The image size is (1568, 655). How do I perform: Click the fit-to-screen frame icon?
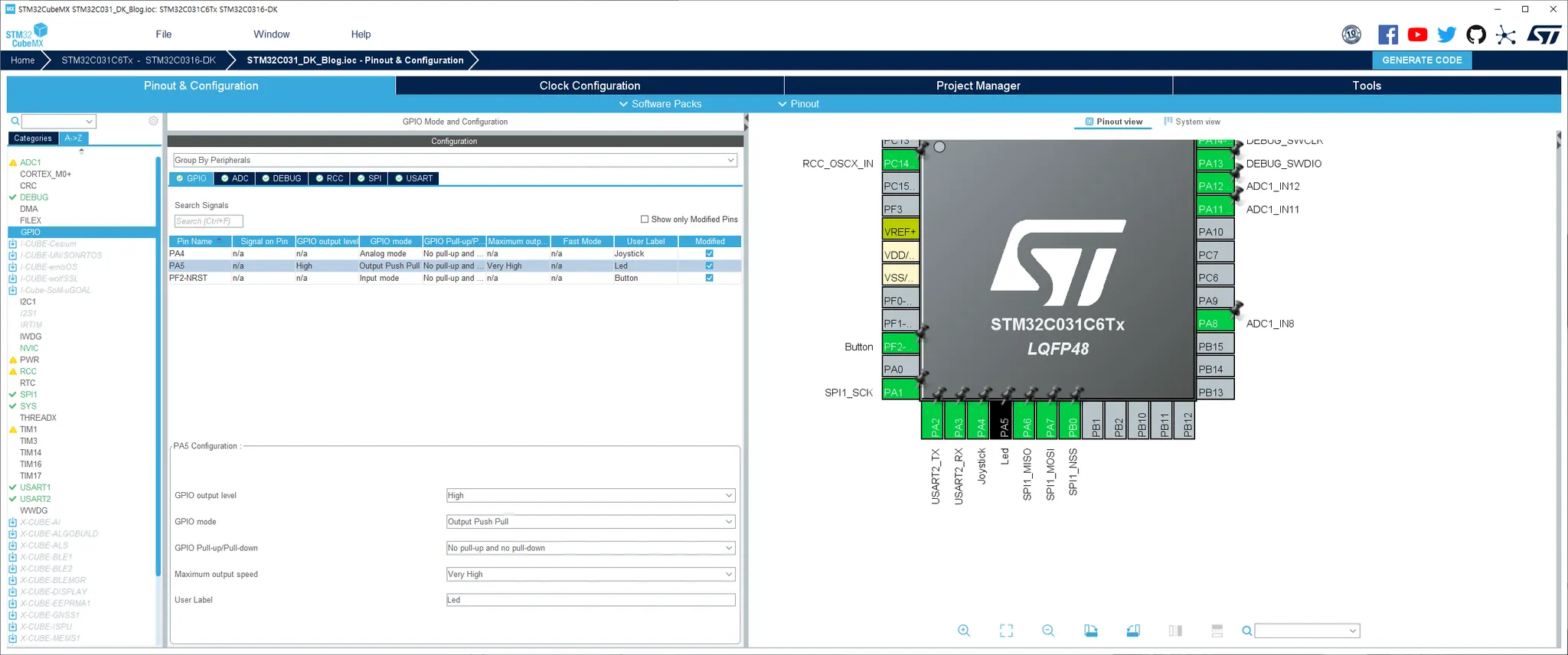tap(1006, 631)
